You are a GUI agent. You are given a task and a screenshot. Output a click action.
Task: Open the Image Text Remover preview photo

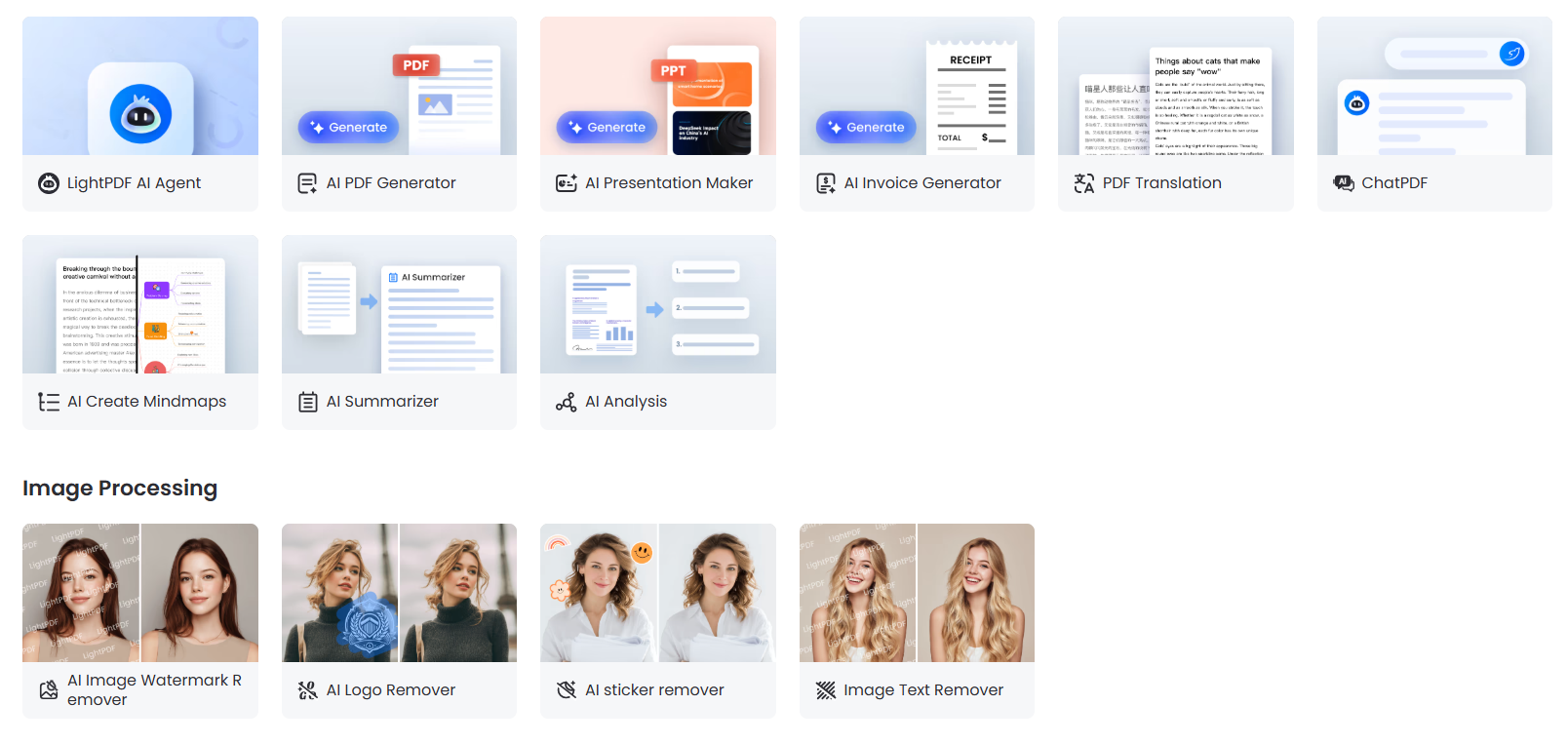pos(917,593)
